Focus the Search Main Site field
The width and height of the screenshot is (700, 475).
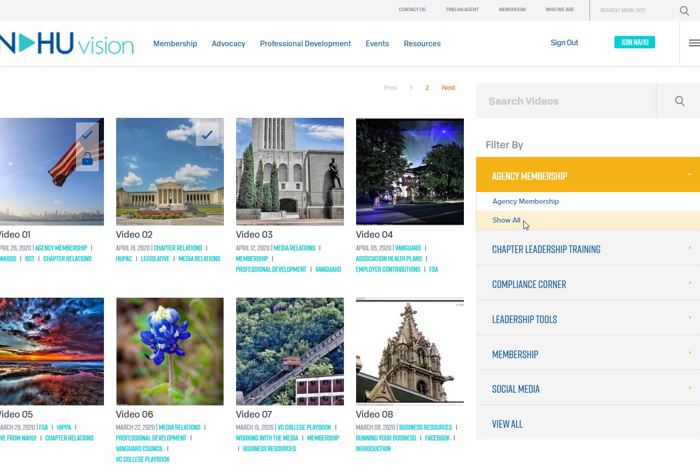click(x=634, y=10)
